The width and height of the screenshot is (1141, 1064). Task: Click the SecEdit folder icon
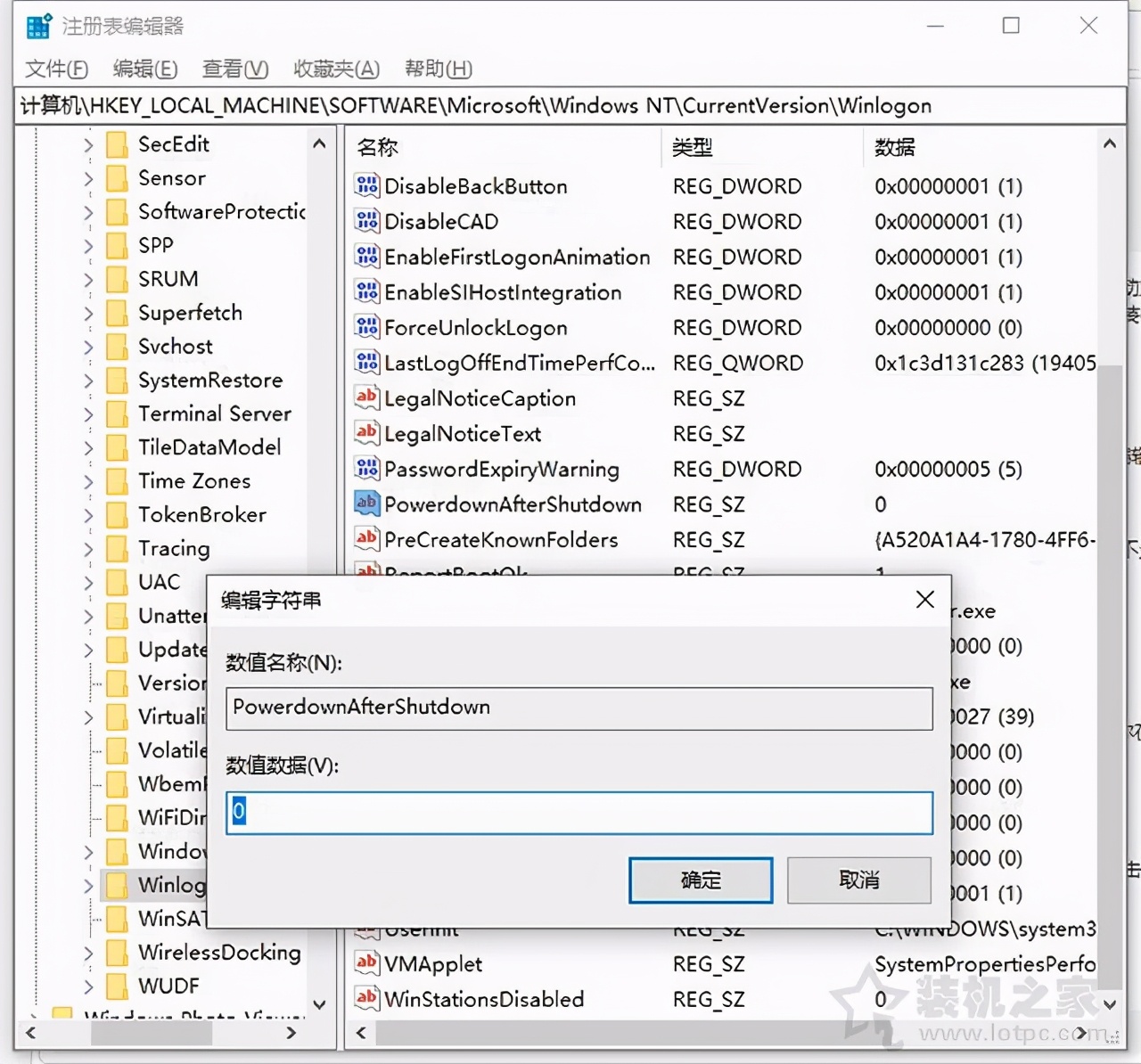click(x=117, y=144)
